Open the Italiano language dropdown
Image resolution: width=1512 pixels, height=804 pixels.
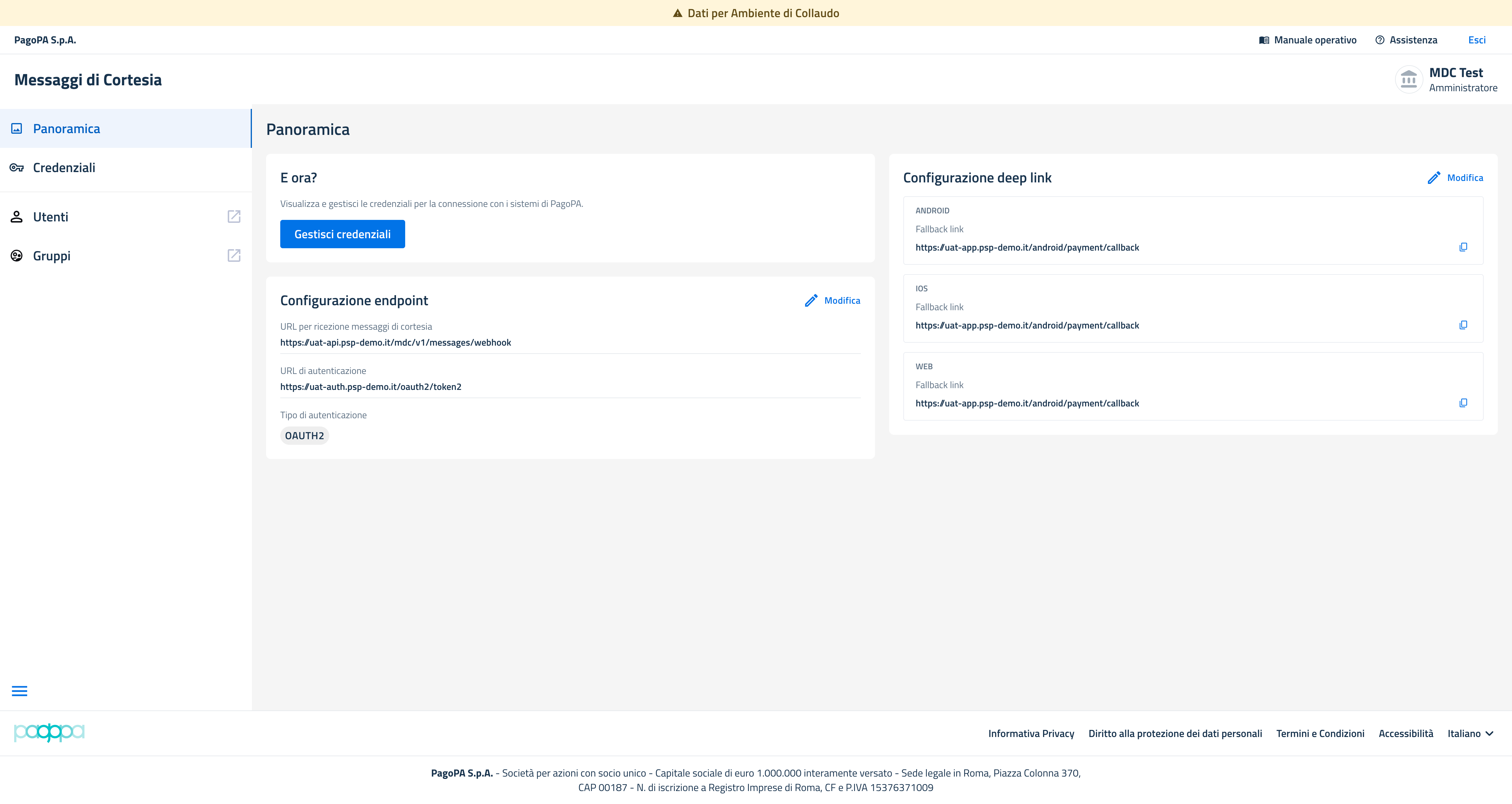[1470, 734]
